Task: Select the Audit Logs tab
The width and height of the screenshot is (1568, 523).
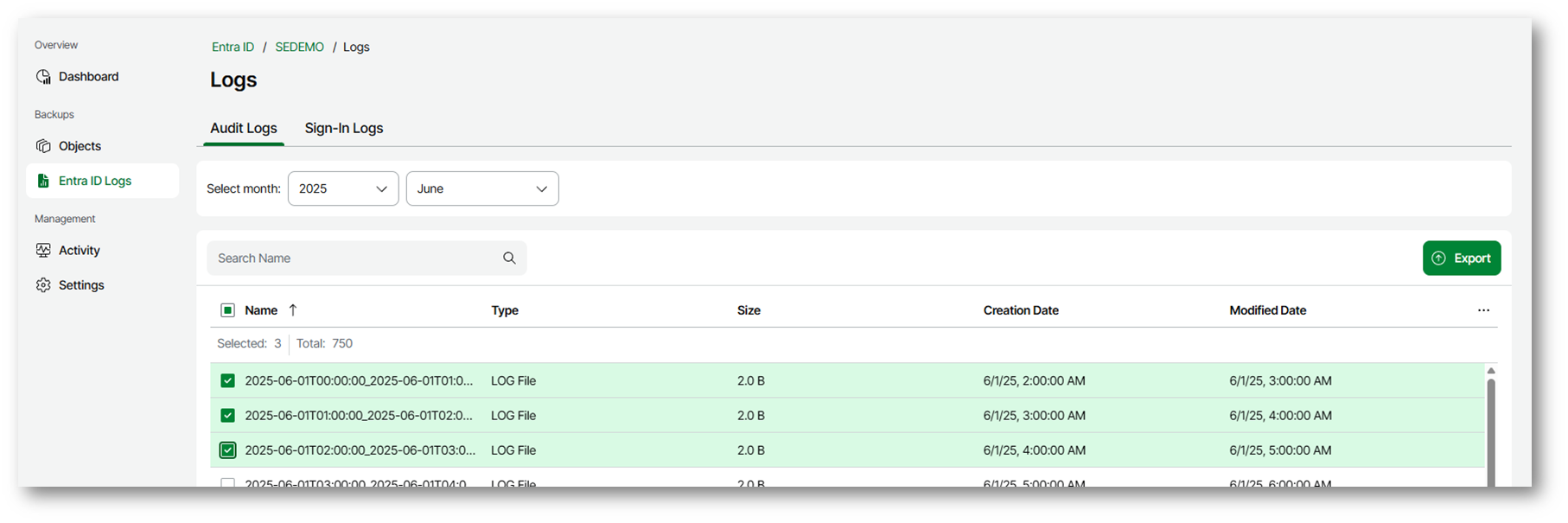Action: click(x=244, y=128)
